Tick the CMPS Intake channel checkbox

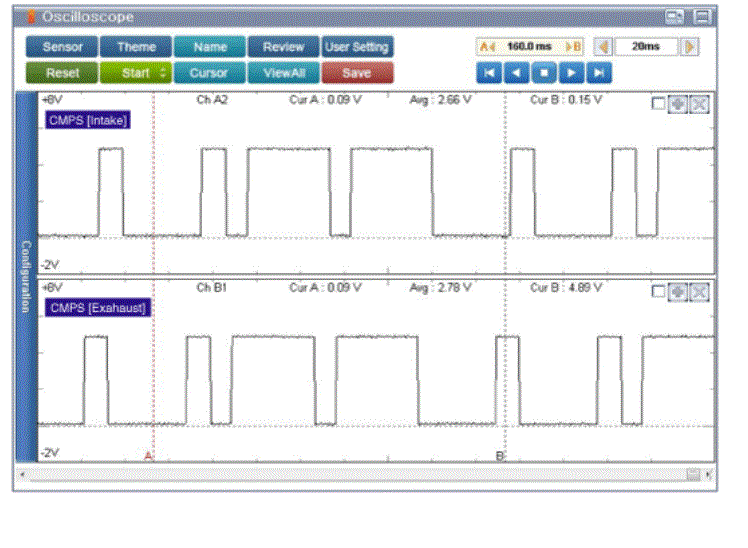[x=658, y=104]
